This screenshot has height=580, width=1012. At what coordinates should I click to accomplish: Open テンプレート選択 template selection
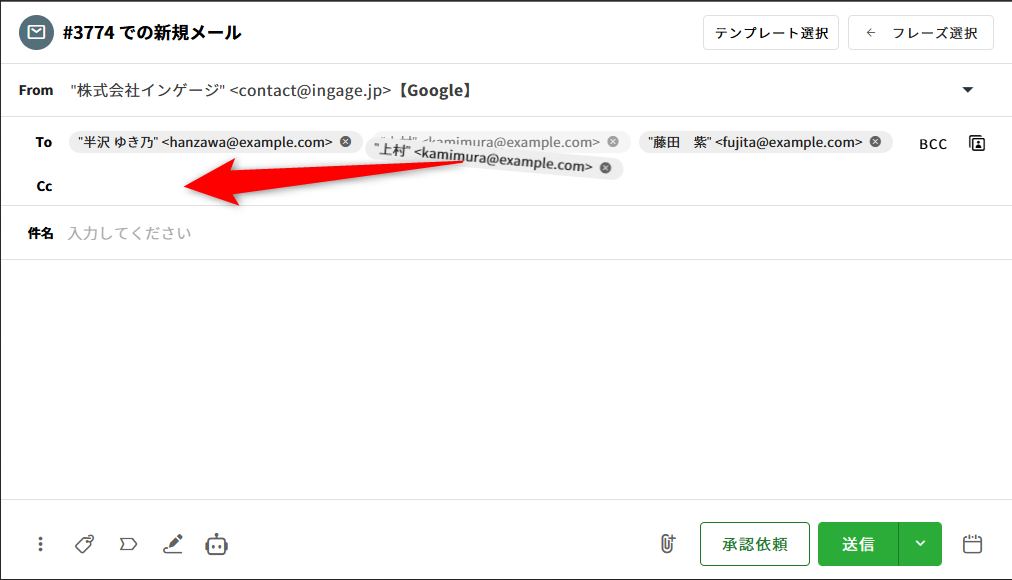click(771, 33)
